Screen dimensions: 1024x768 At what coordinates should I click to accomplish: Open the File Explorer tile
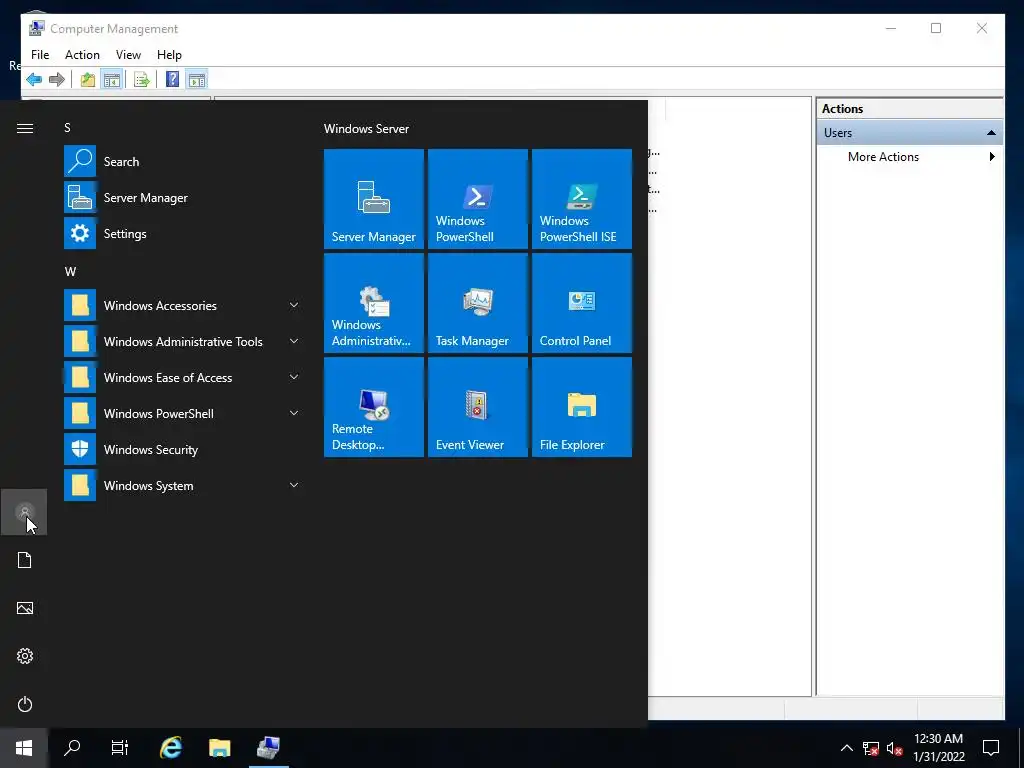point(581,406)
